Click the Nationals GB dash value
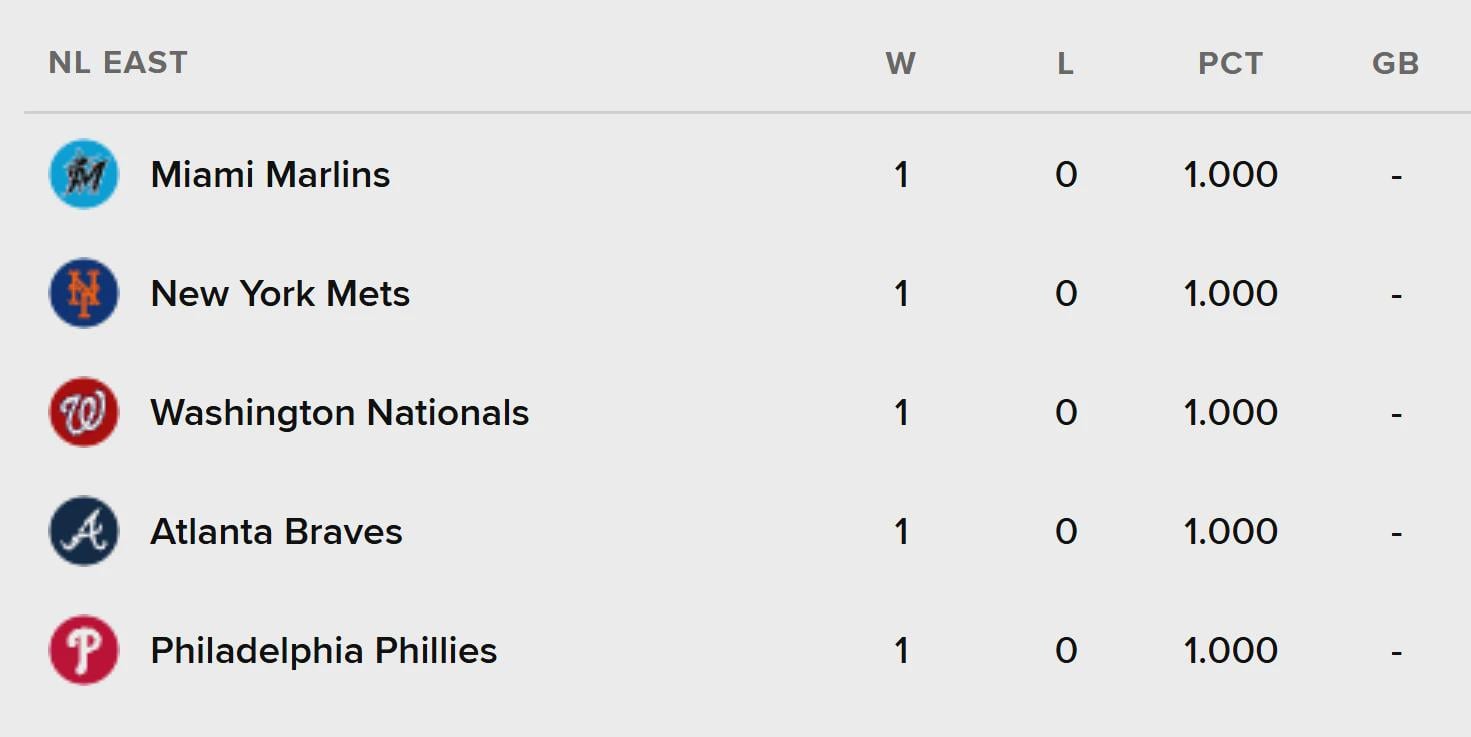The width and height of the screenshot is (1471, 737). [1397, 411]
